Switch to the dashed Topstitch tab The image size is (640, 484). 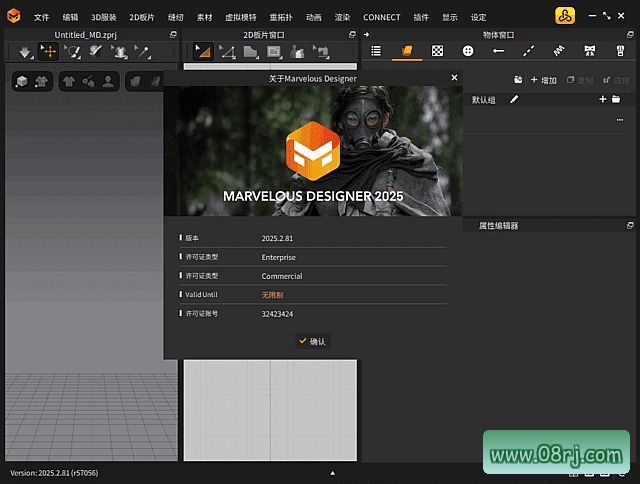pos(529,51)
